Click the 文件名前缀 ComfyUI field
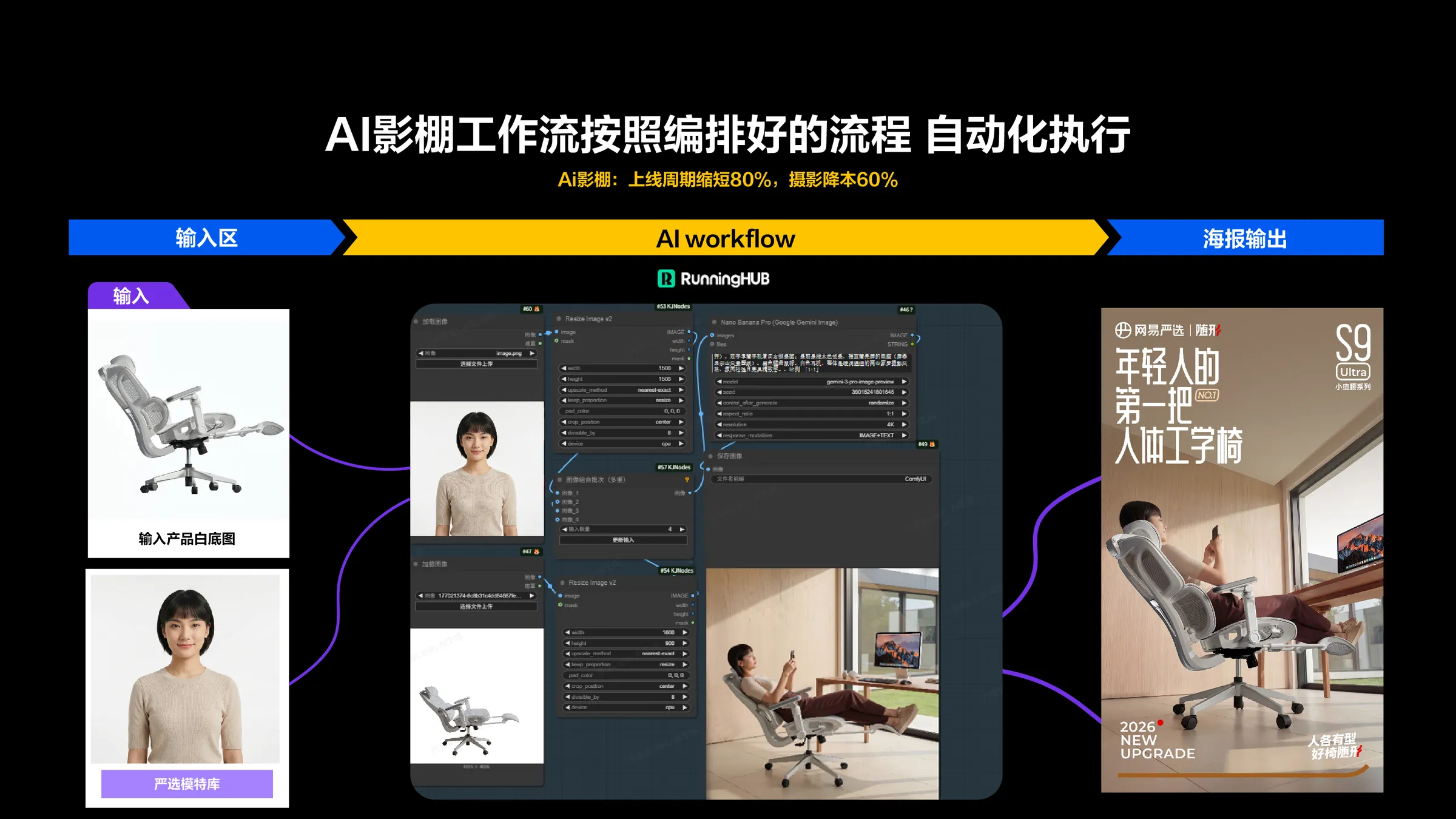1456x819 pixels. coord(821,479)
